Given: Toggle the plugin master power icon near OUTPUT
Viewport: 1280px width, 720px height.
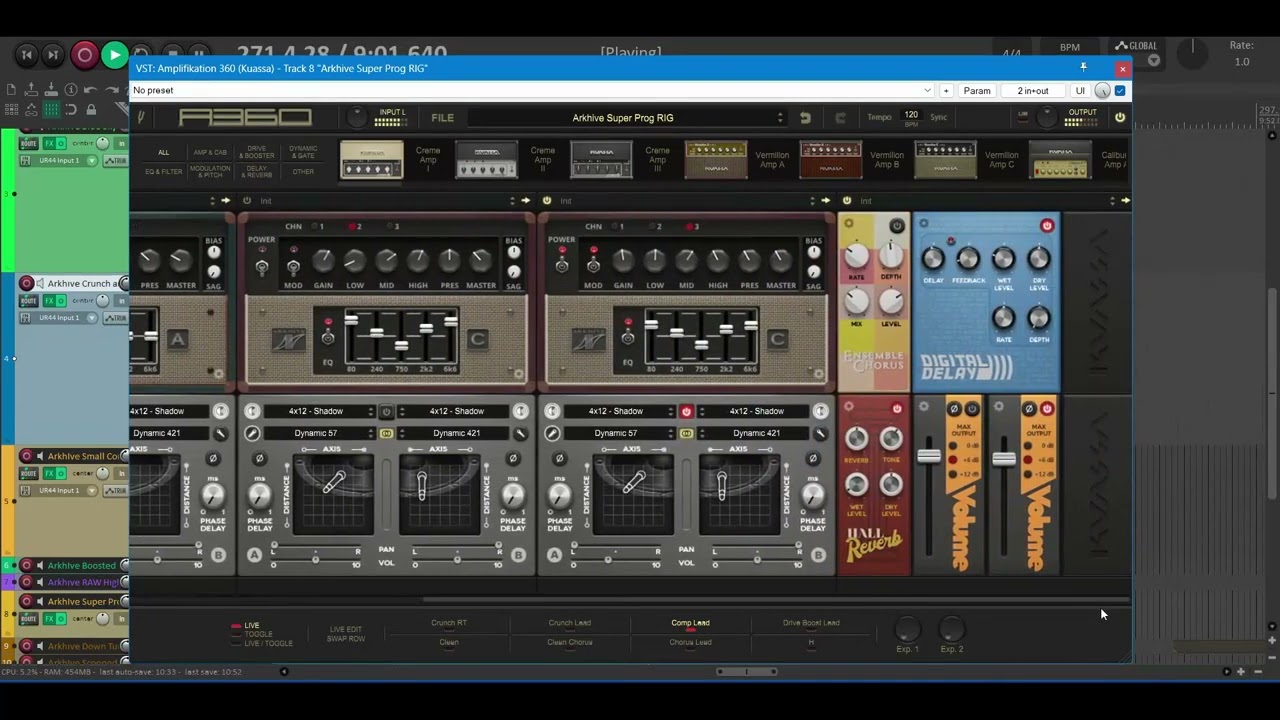Looking at the screenshot, I should 1119,117.
